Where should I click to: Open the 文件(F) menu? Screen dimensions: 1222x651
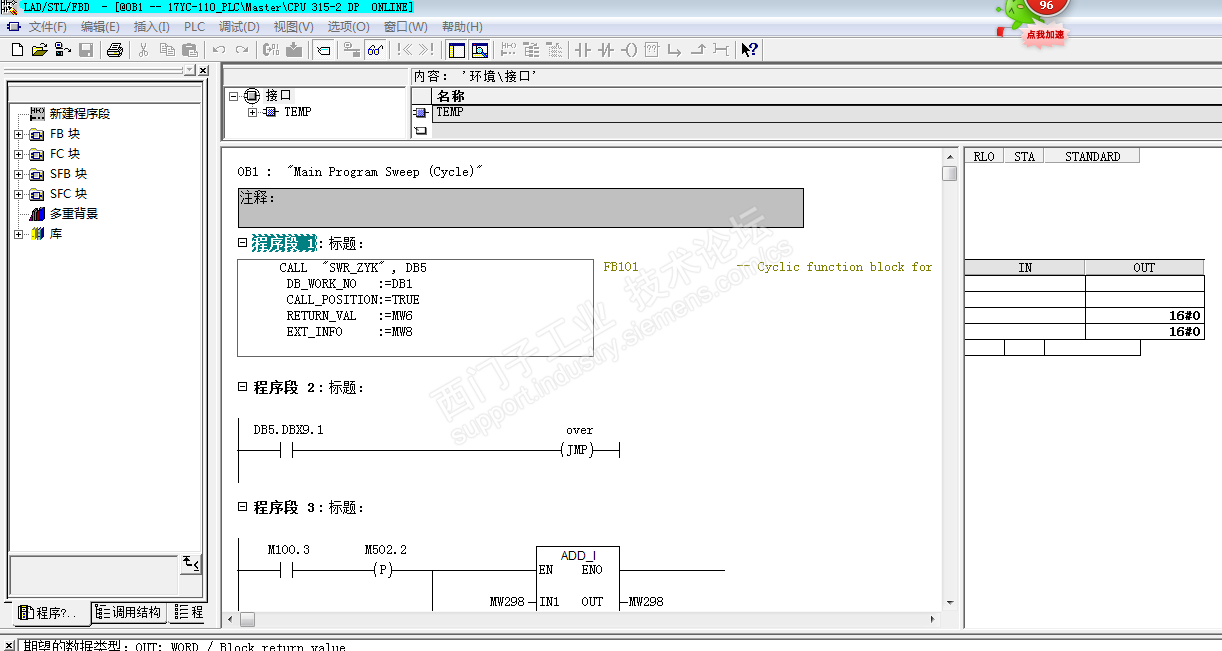click(48, 27)
